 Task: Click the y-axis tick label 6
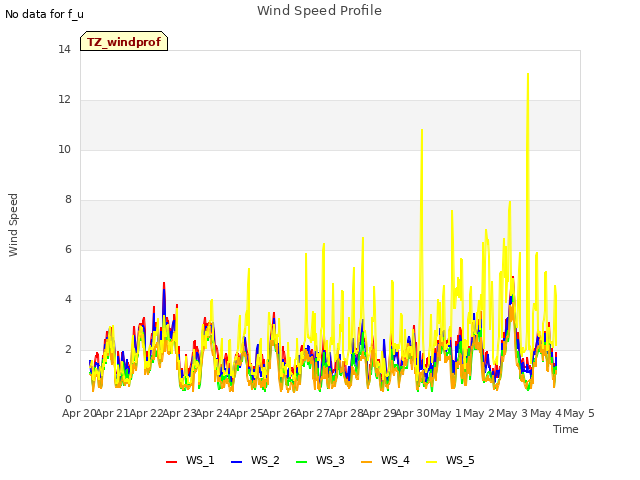point(68,250)
